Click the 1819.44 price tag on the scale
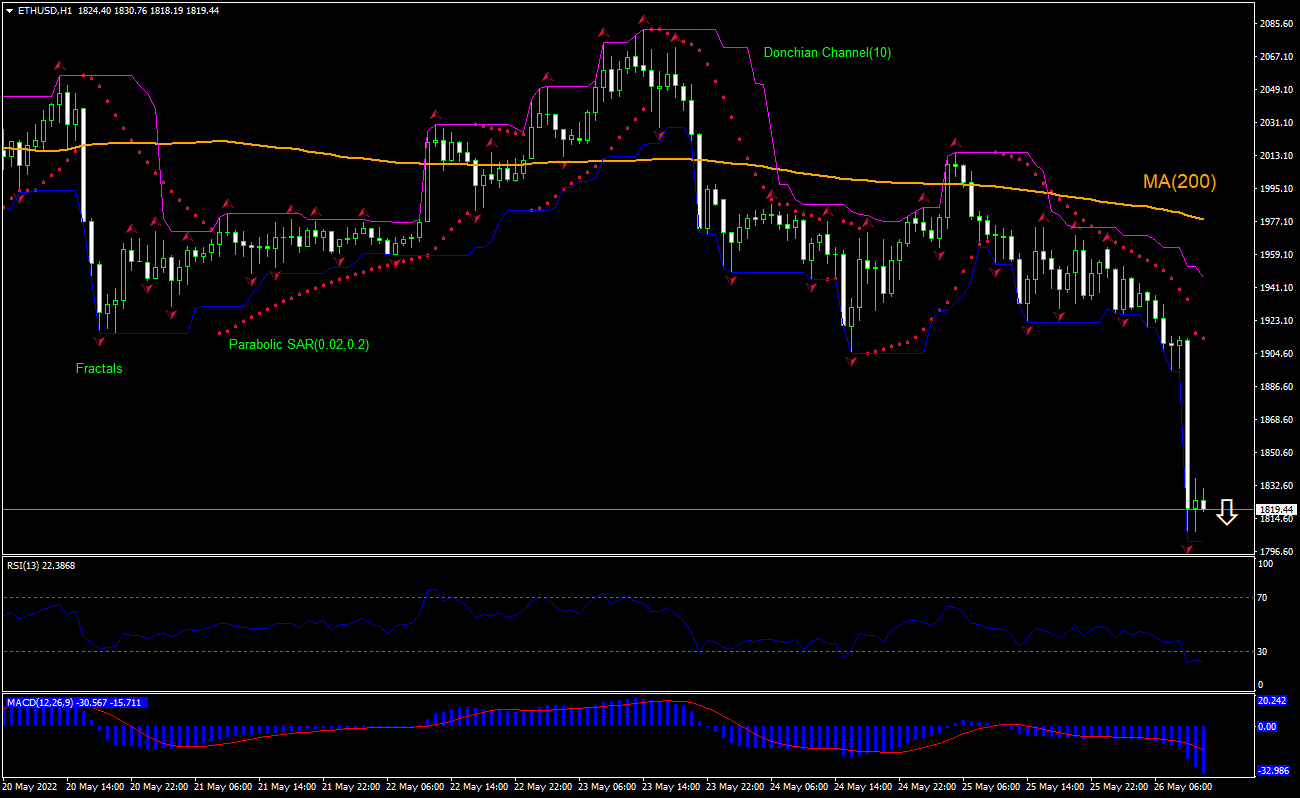 1277,508
